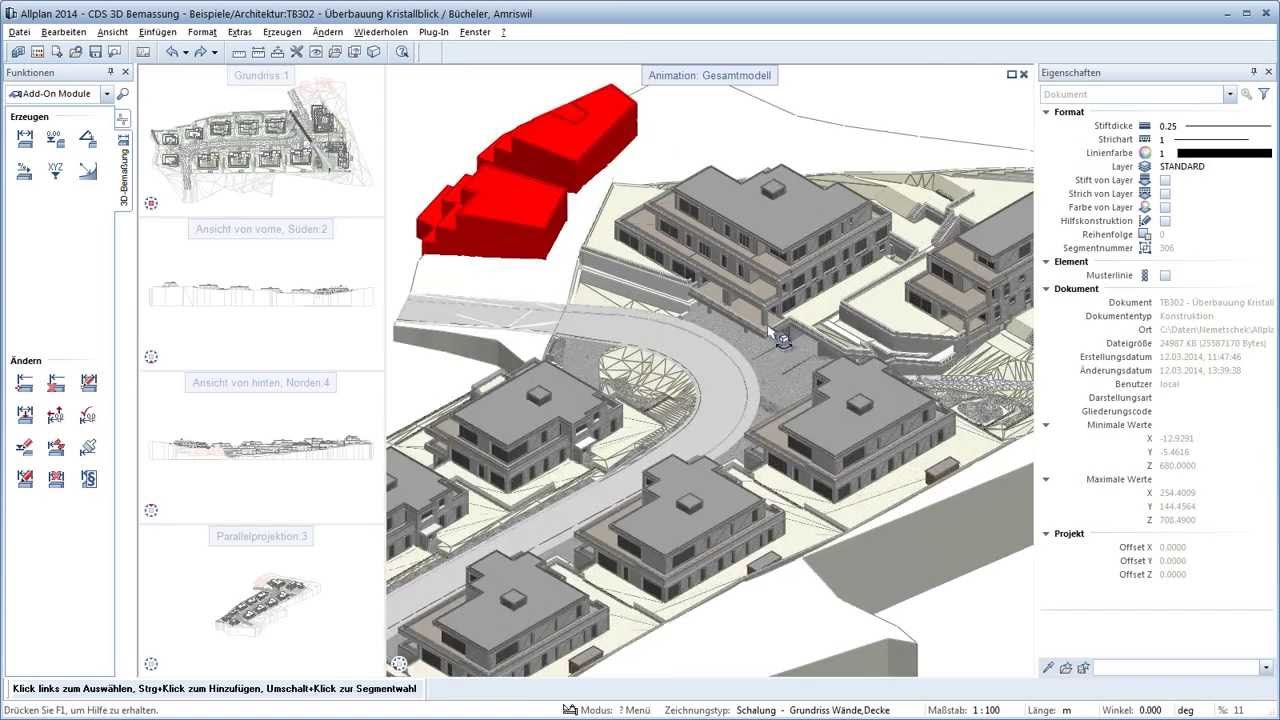The image size is (1280, 720).
Task: Enable the Hilfskonstruktion checkbox
Action: (1165, 221)
